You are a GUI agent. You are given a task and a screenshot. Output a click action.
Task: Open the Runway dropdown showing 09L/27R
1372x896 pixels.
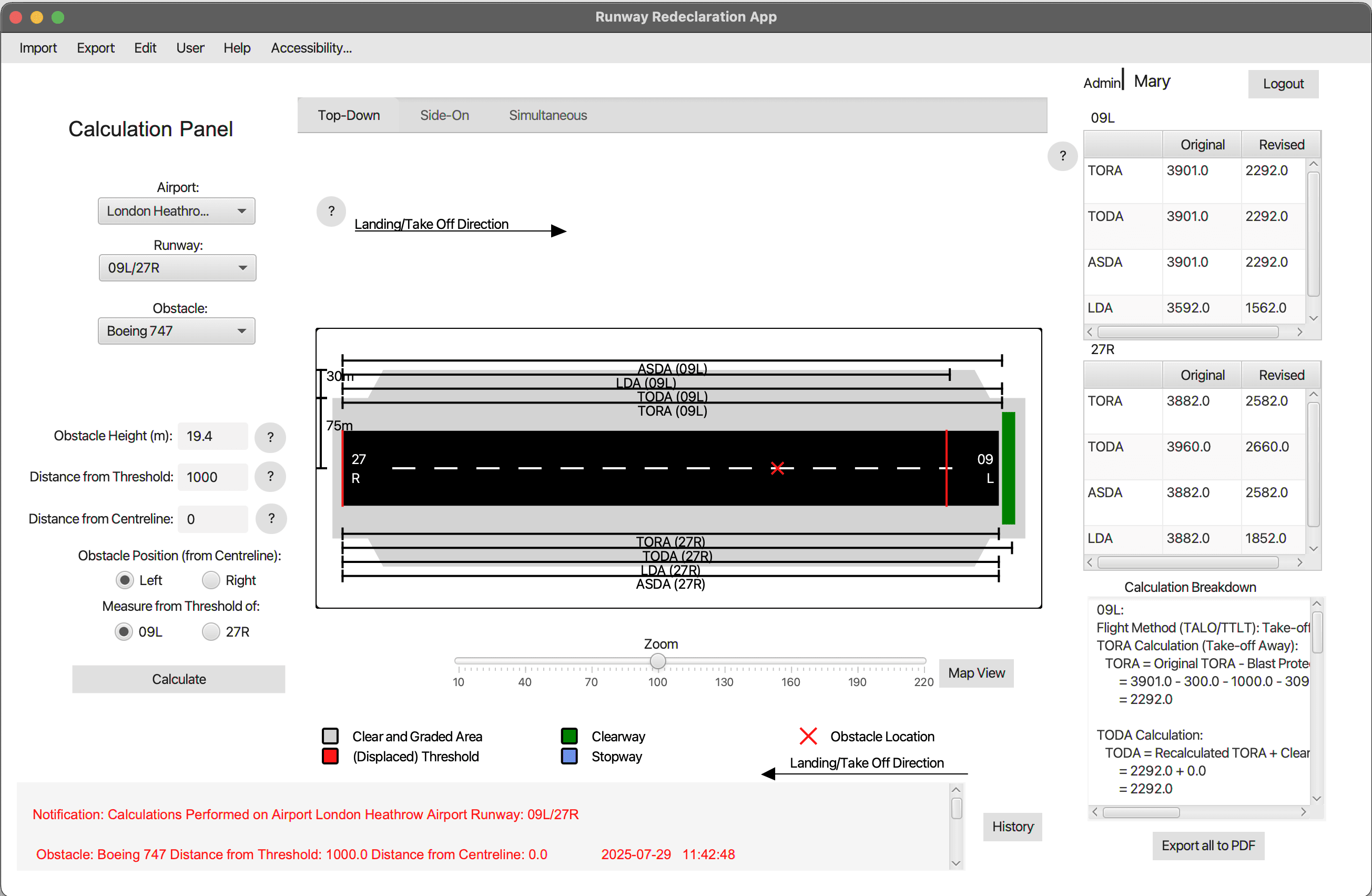177,267
